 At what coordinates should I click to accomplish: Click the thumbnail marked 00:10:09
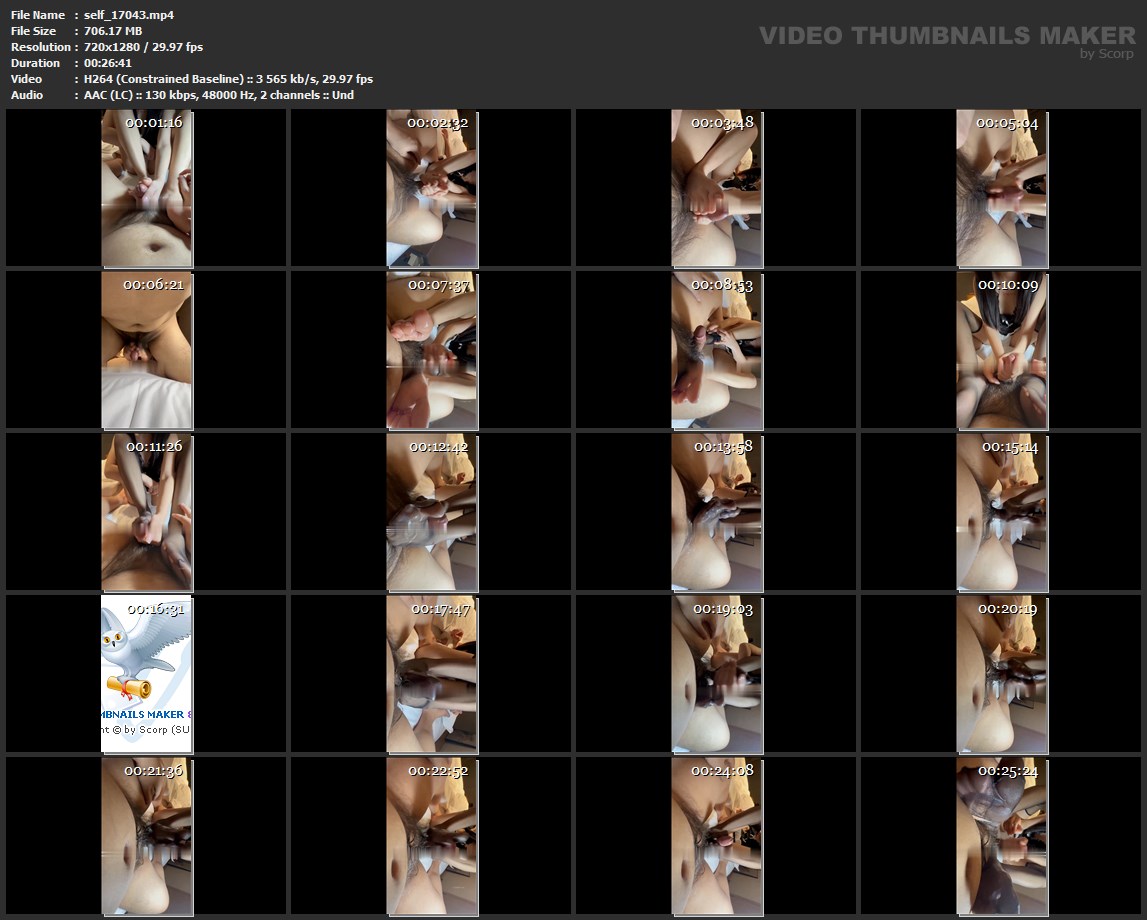pyautogui.click(x=1001, y=350)
